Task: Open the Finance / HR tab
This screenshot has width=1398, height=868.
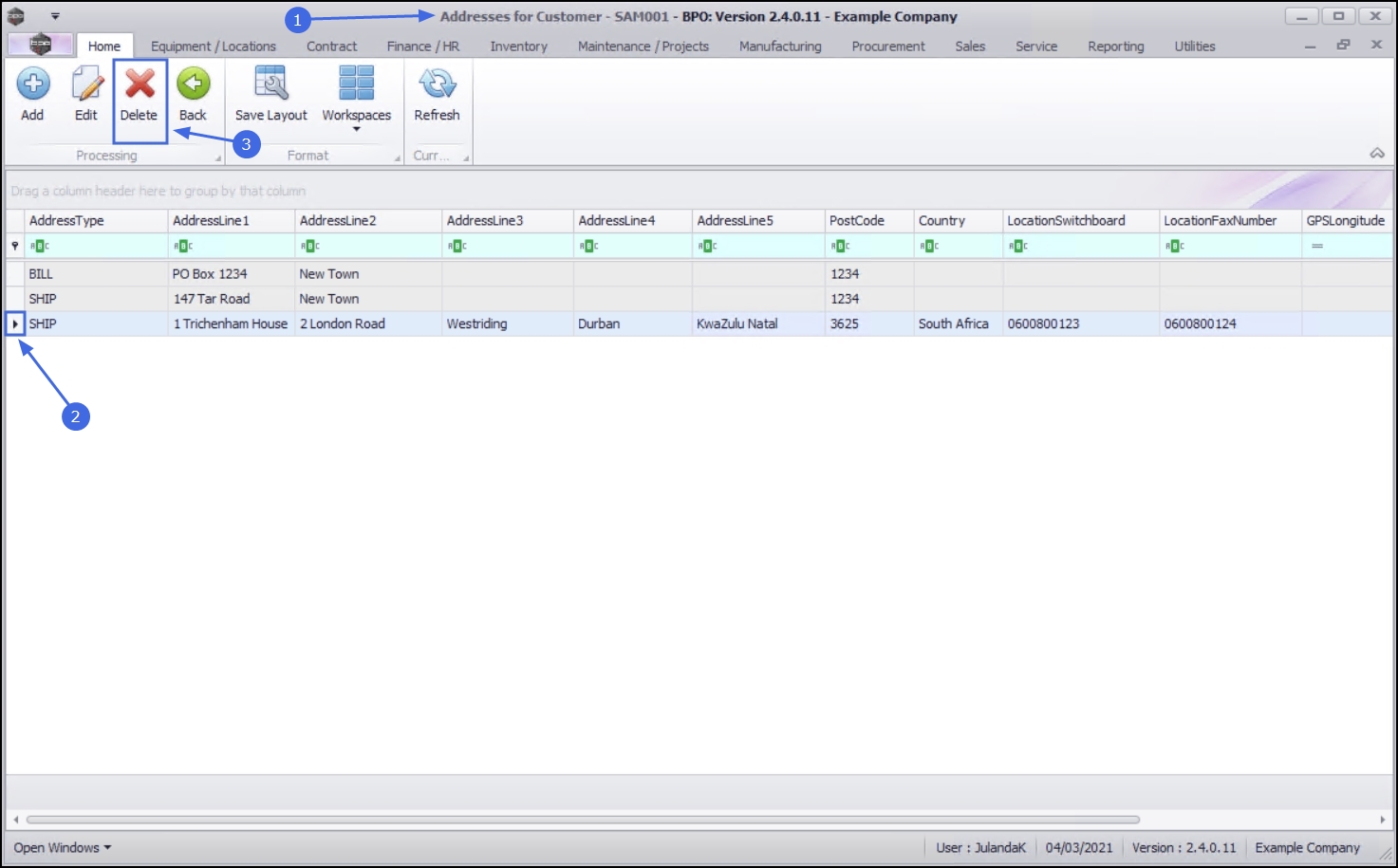Action: [x=423, y=46]
